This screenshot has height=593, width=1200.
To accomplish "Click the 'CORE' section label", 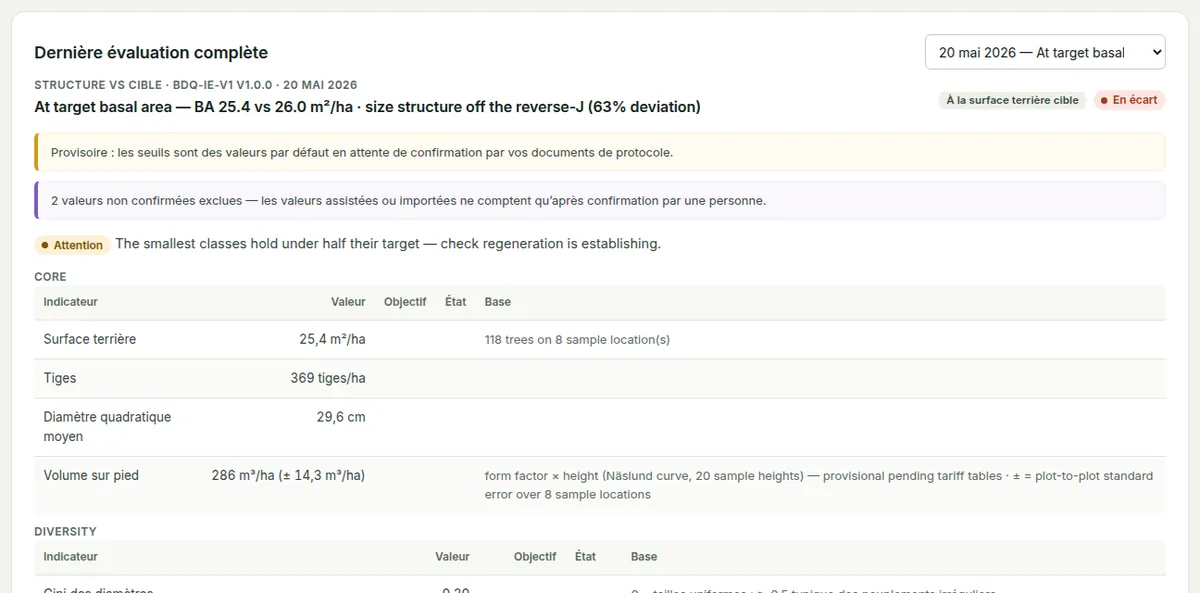I will click(50, 276).
